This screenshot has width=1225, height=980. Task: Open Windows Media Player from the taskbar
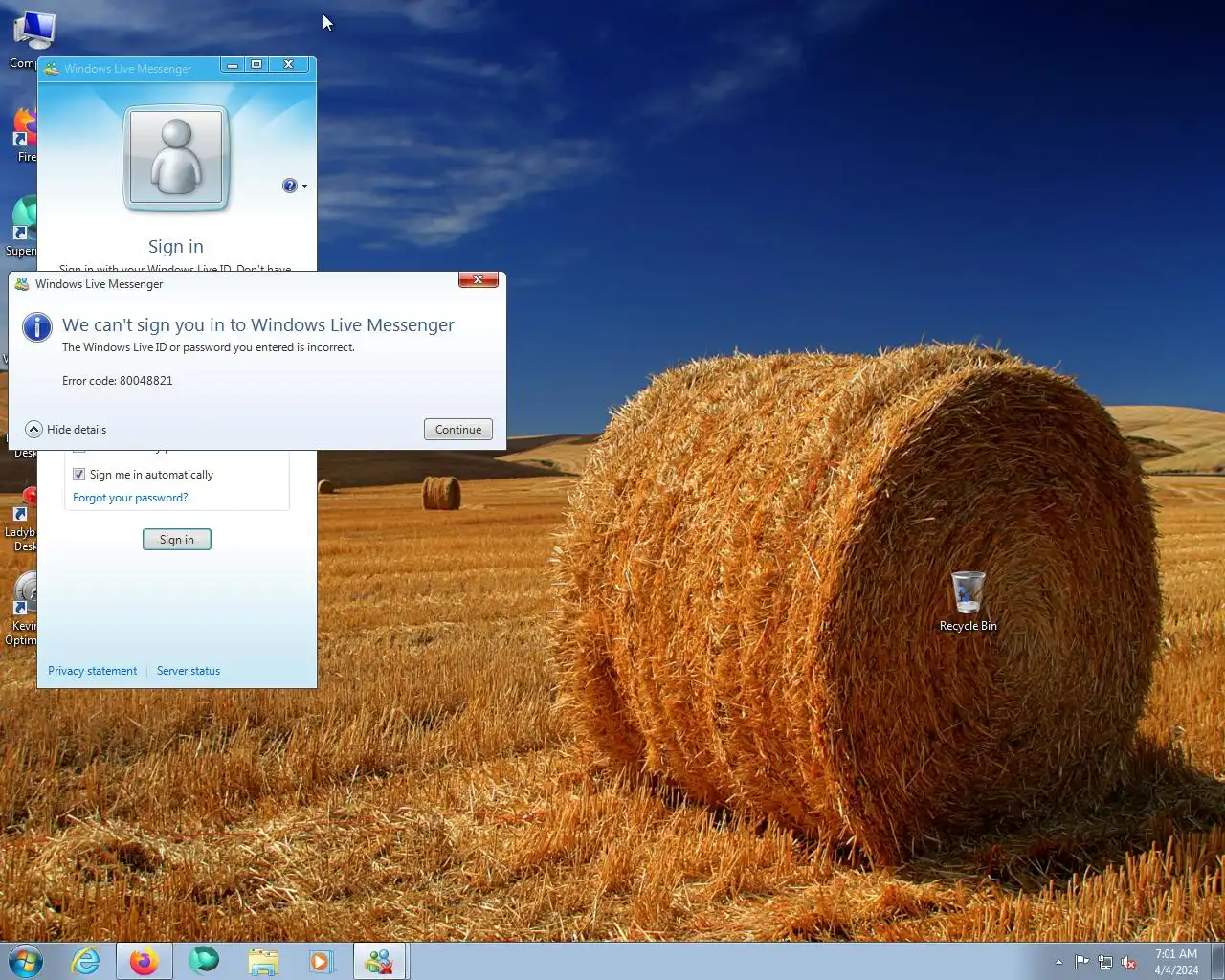(322, 961)
